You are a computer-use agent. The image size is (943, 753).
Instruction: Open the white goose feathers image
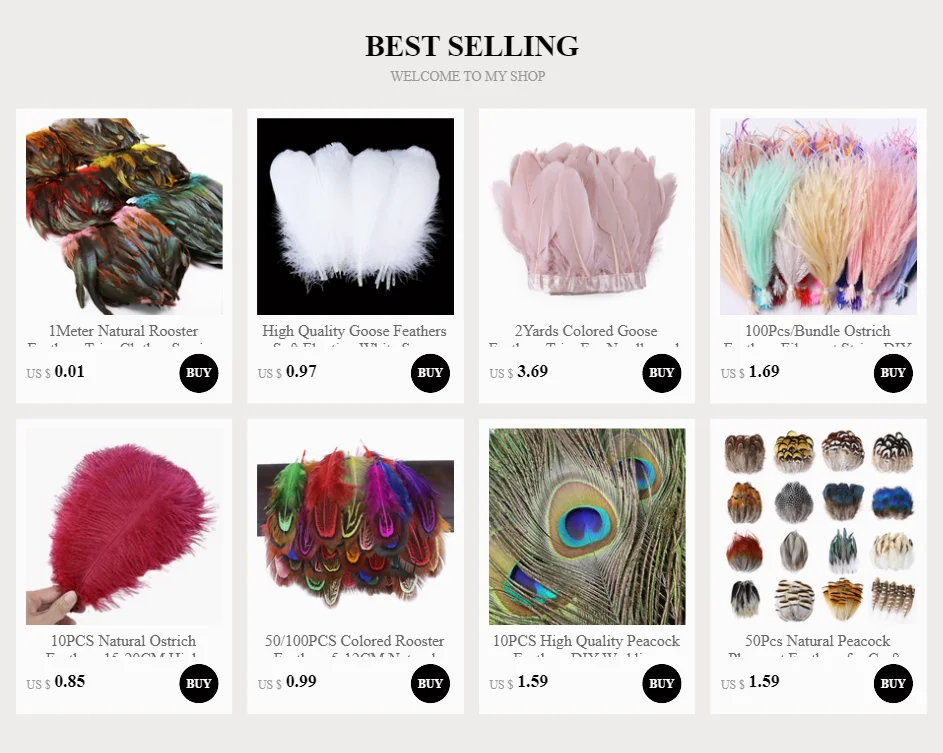pyautogui.click(x=355, y=216)
